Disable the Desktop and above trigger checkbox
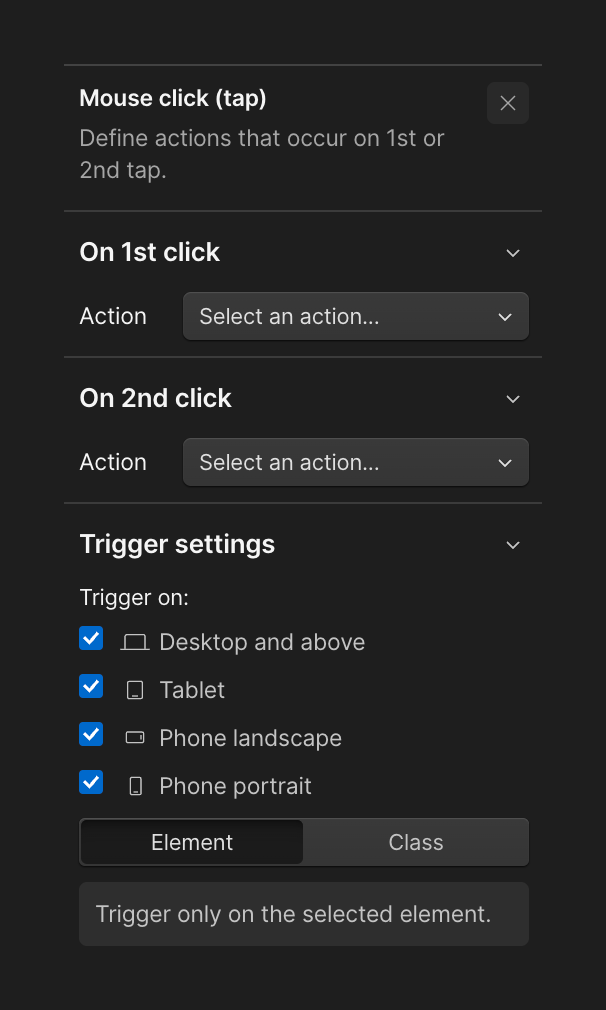Image resolution: width=606 pixels, height=1010 pixels. tap(91, 638)
